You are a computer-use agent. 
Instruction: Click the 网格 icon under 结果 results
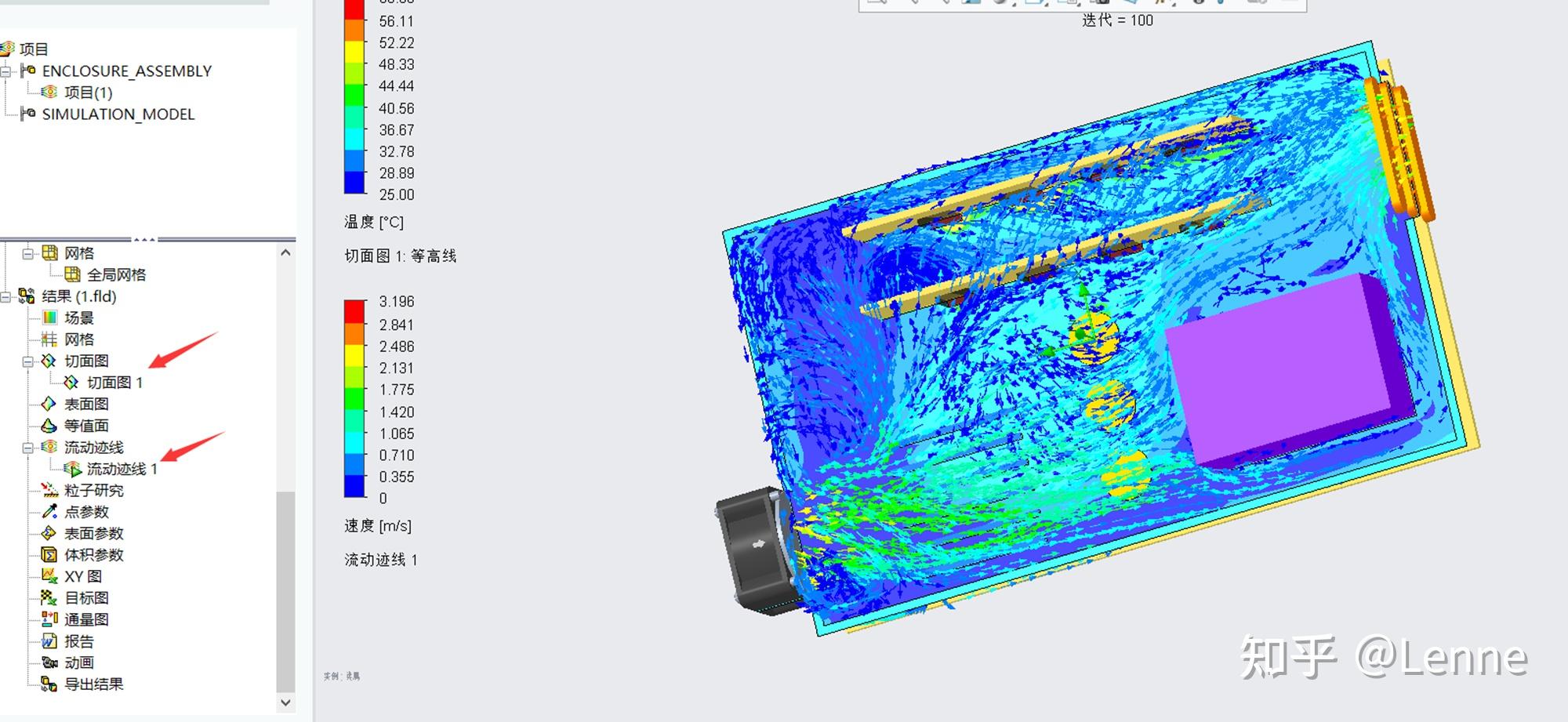pyautogui.click(x=49, y=339)
